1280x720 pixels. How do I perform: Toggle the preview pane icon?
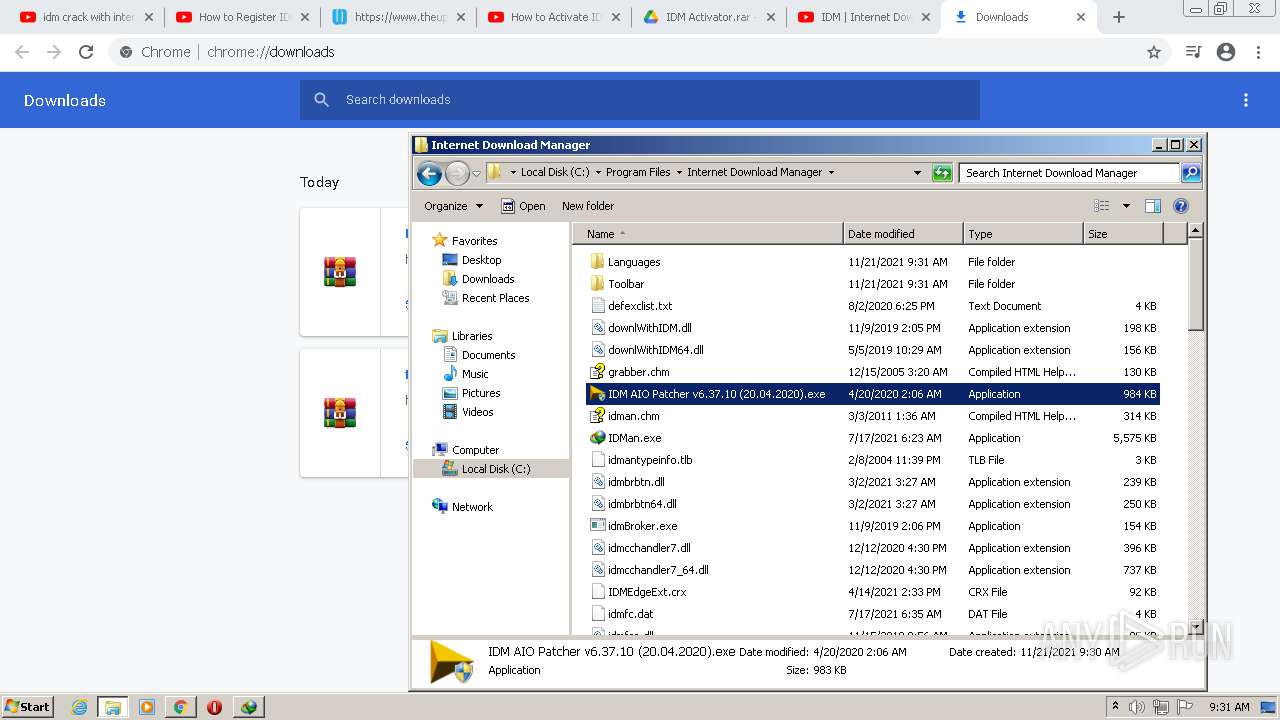point(1153,206)
